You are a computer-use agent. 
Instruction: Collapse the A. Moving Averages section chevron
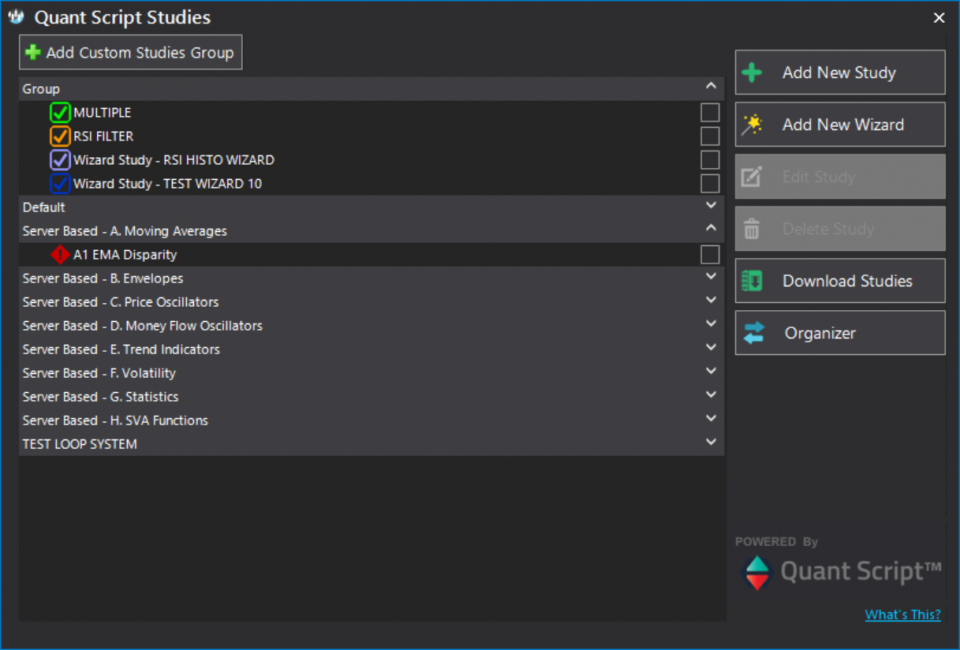(711, 228)
